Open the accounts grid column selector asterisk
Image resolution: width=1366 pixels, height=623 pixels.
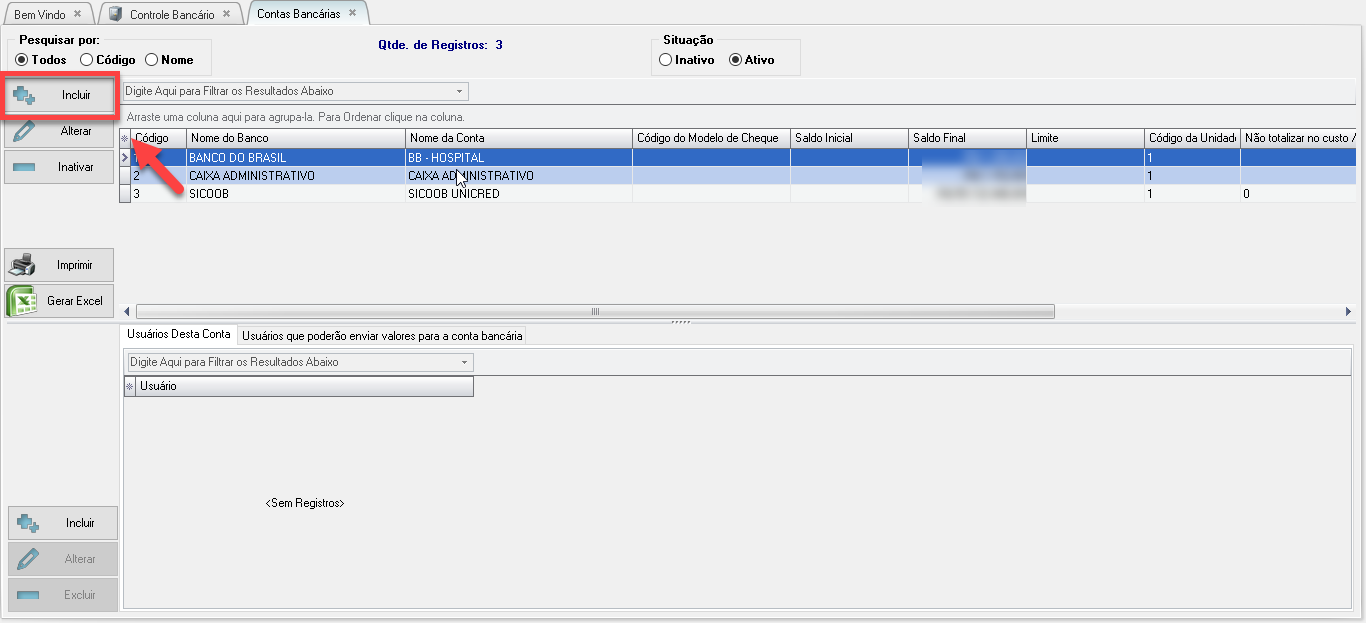pos(125,138)
